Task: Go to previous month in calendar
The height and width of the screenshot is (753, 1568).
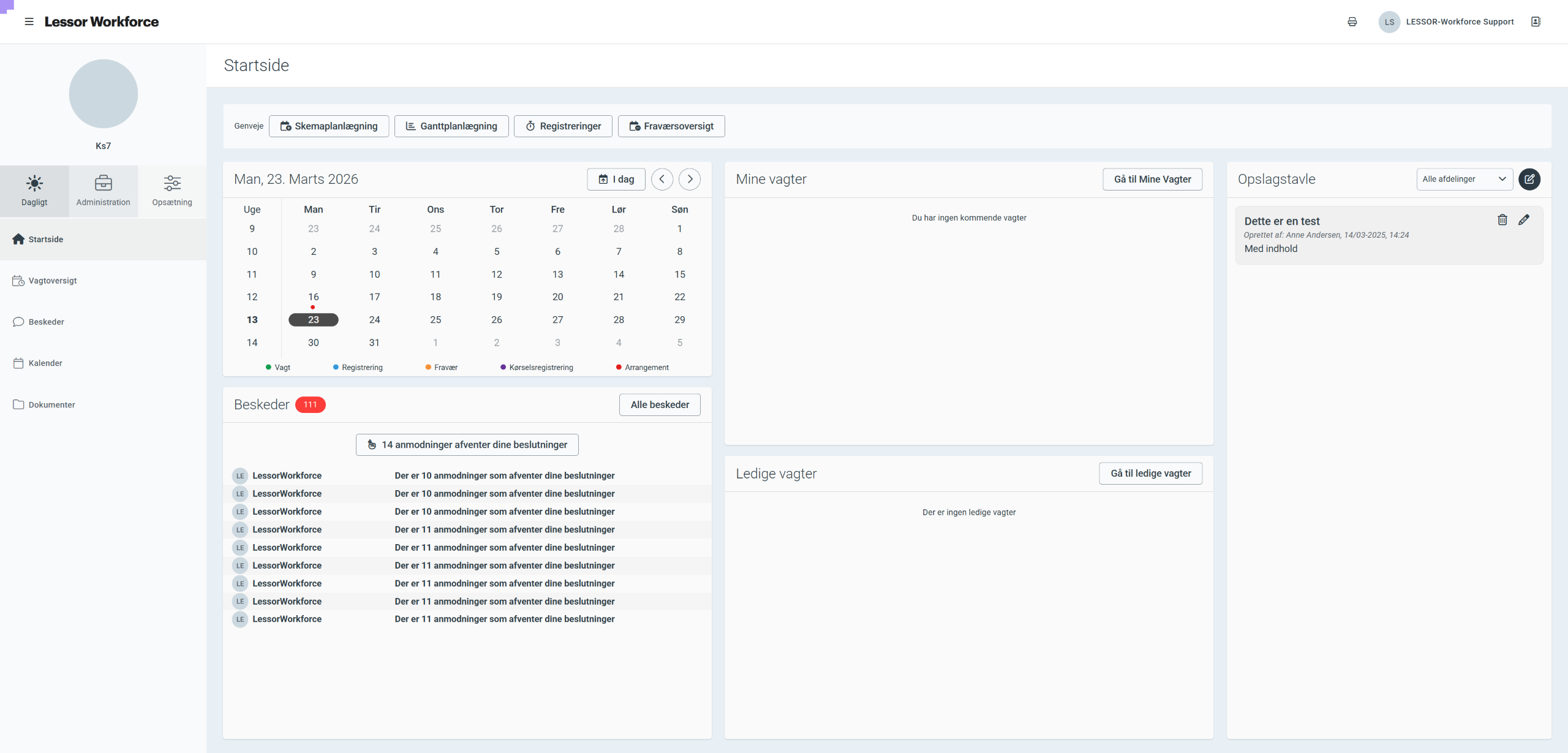Action: [x=661, y=179]
